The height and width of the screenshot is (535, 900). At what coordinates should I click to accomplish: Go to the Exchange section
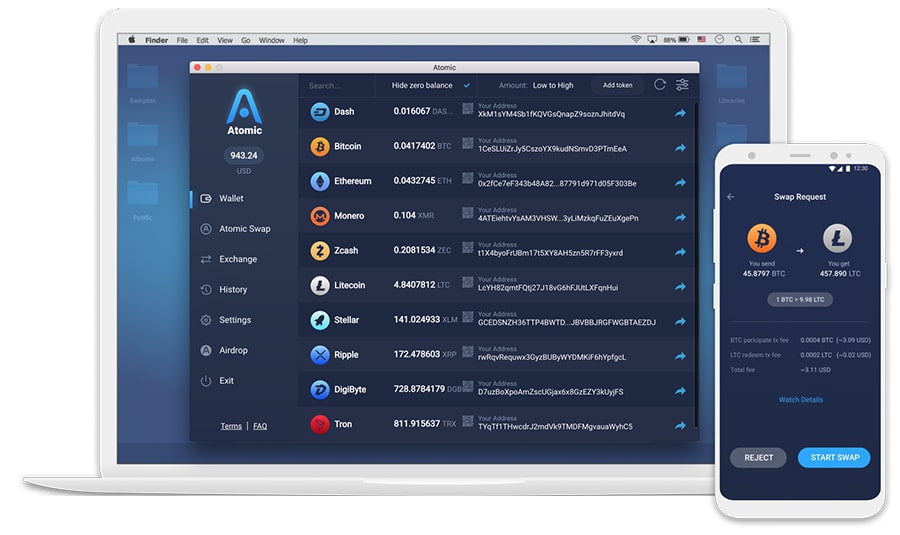coord(238,259)
